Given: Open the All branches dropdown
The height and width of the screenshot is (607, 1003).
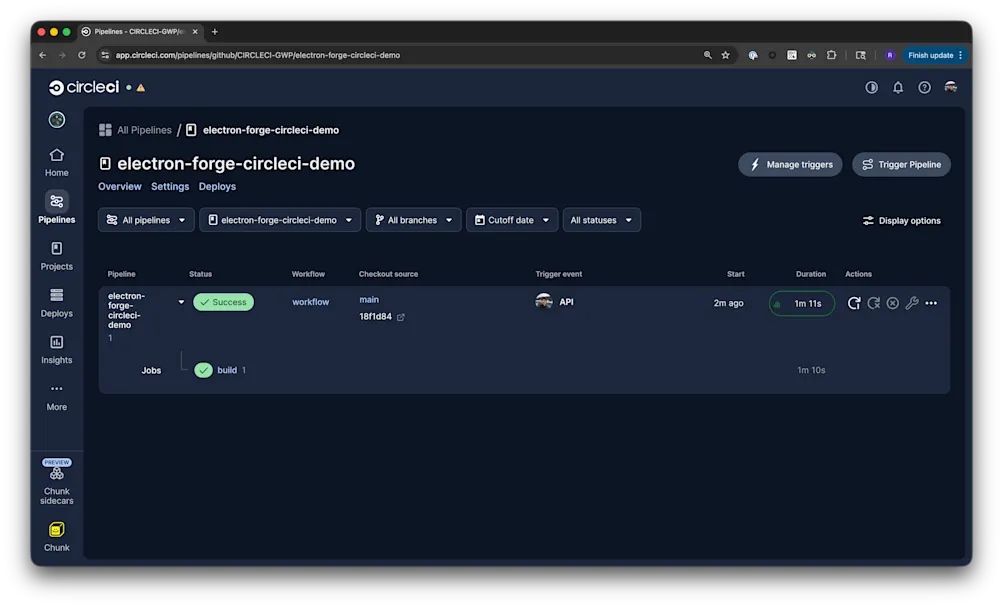Looking at the screenshot, I should tap(413, 220).
